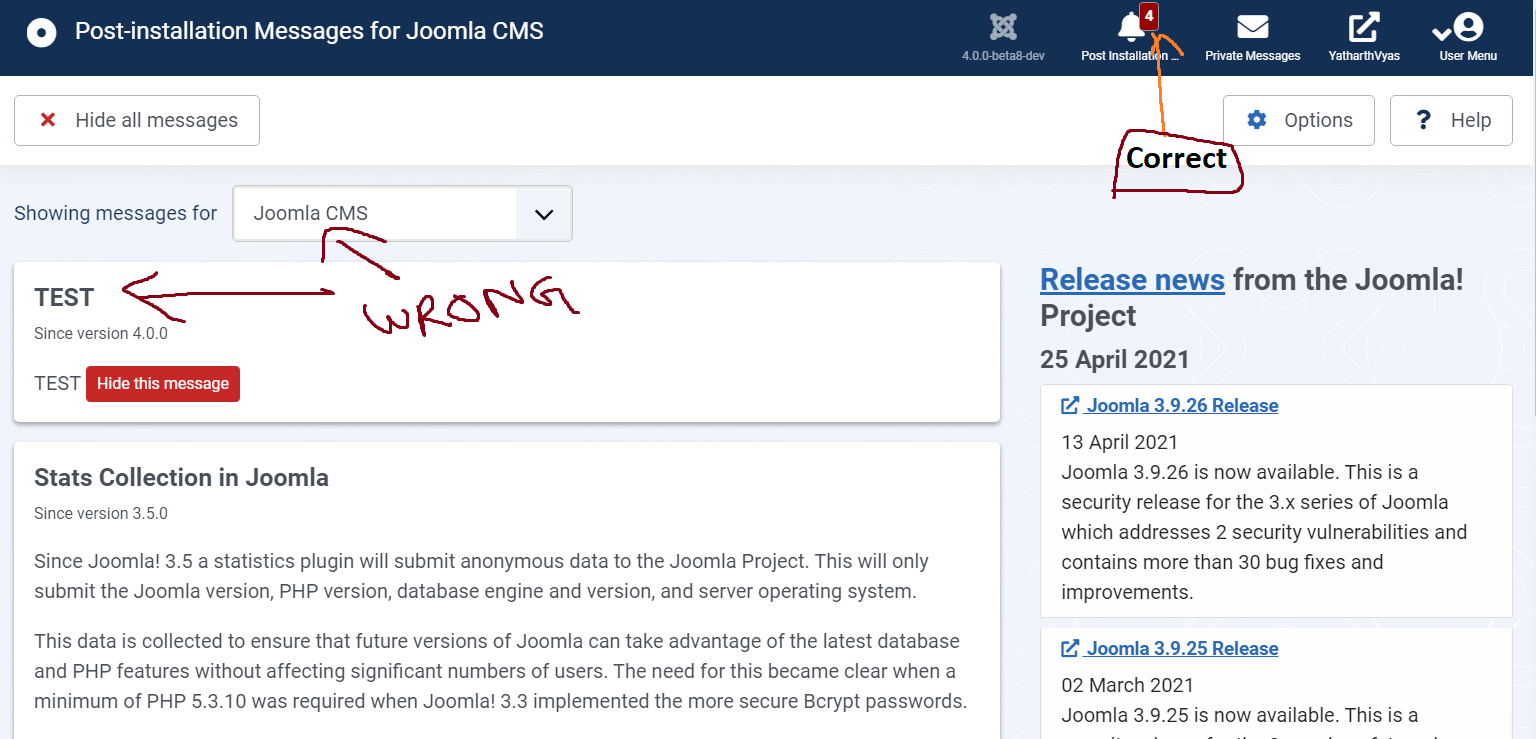Open Post Installation Messages bell icon
The image size is (1536, 739).
1131,26
